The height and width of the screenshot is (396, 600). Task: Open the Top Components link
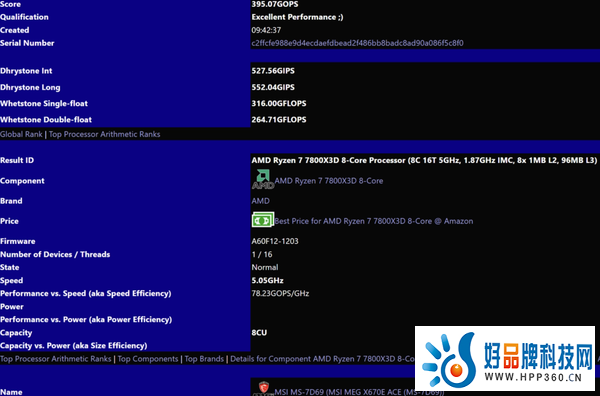pos(148,359)
